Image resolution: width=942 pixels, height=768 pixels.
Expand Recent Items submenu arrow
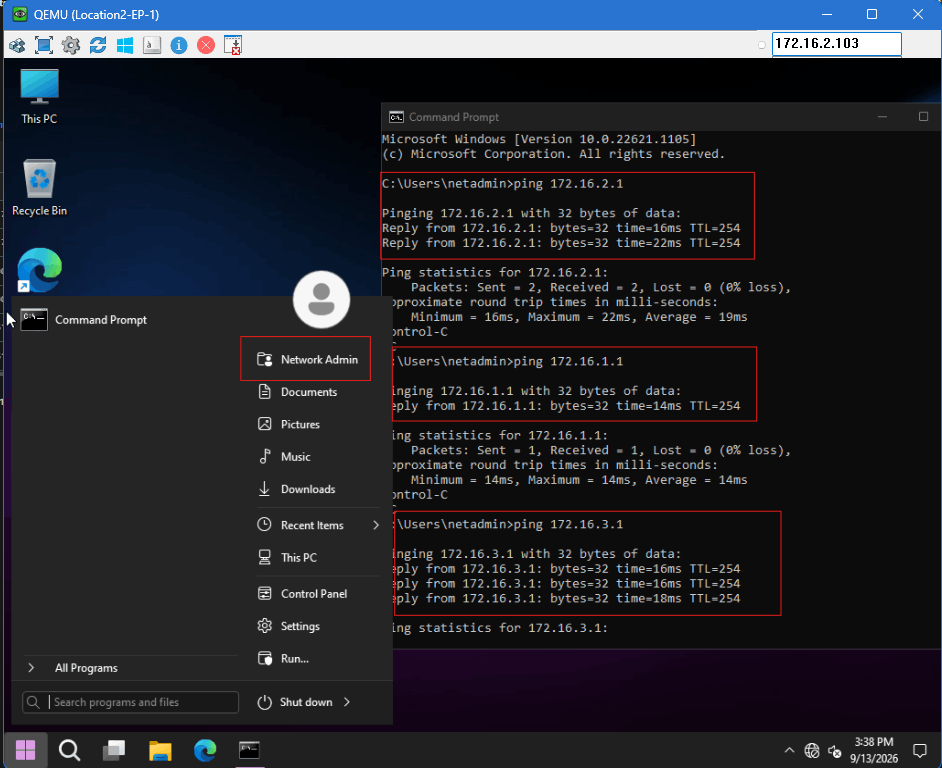[x=376, y=525]
